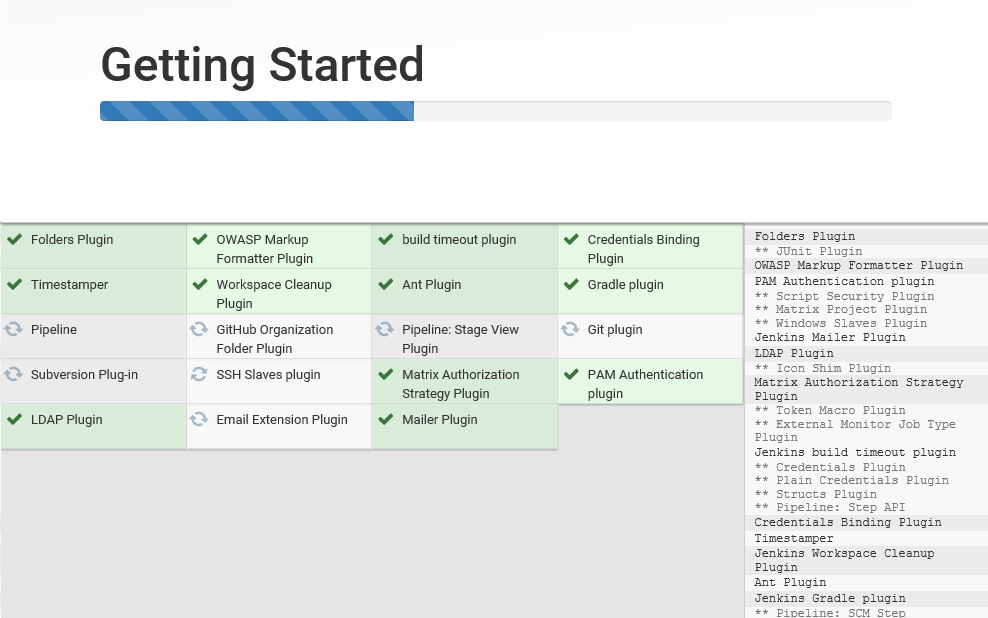The image size is (988, 618).
Task: Click '** Structs Plugin' log line
Action: (x=815, y=494)
